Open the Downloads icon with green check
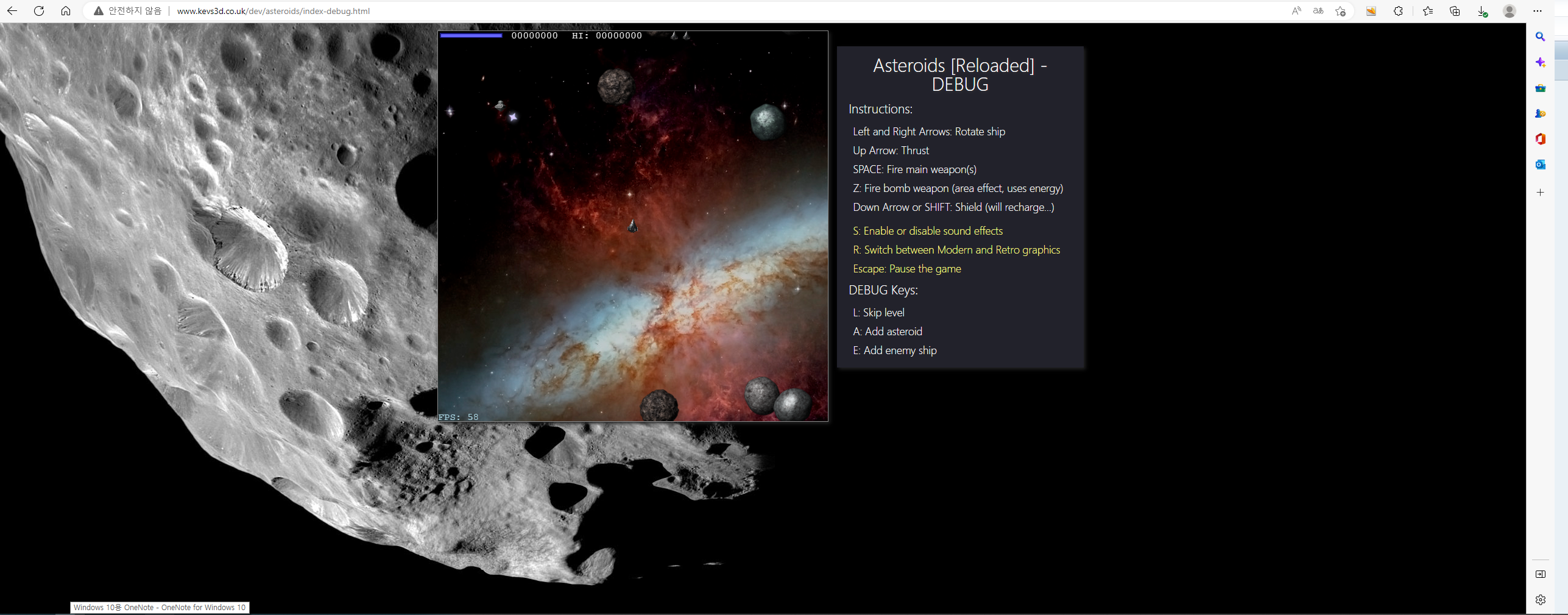The height and width of the screenshot is (615, 1568). coord(1482,12)
